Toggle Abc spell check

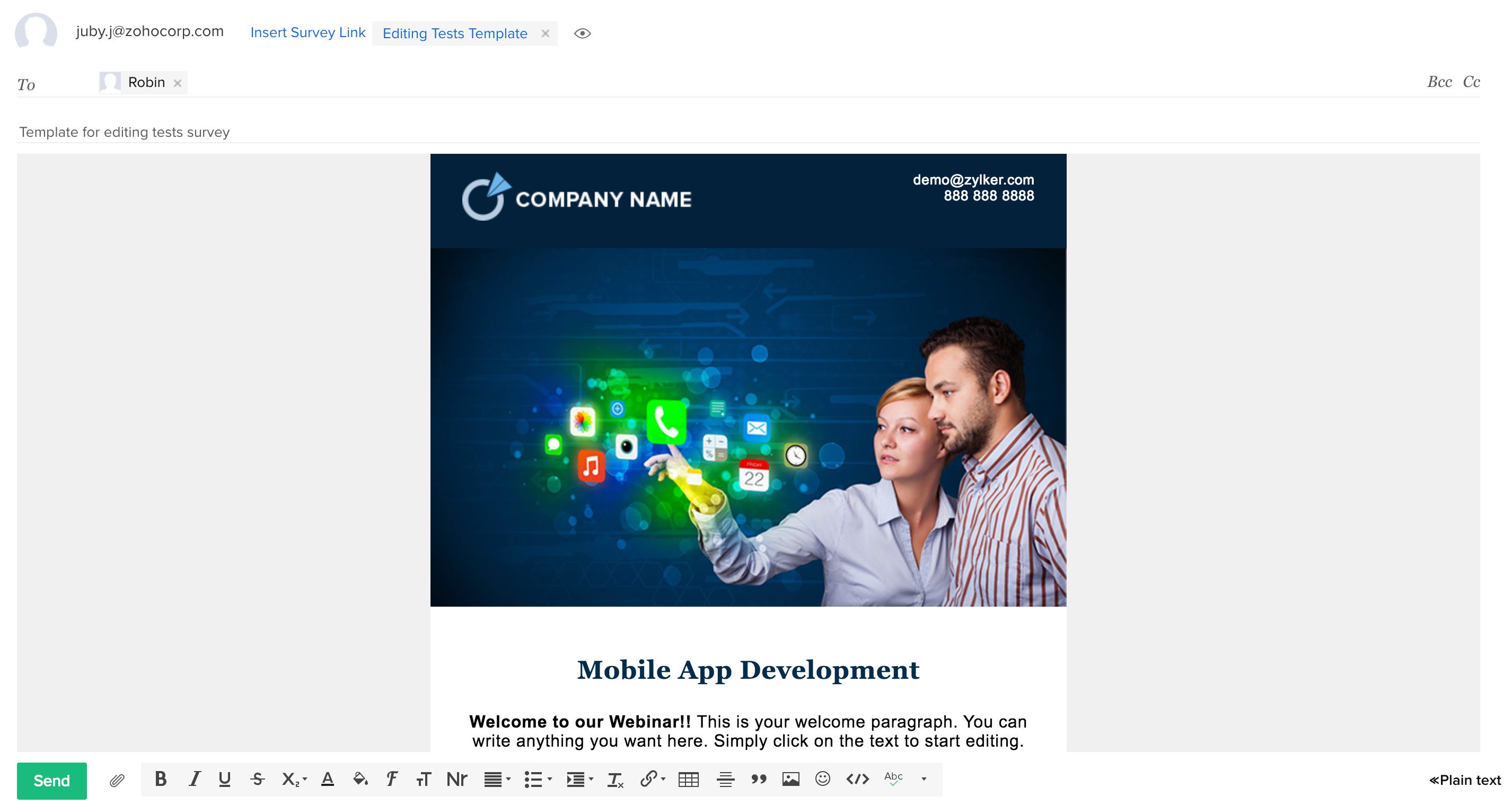click(893, 778)
